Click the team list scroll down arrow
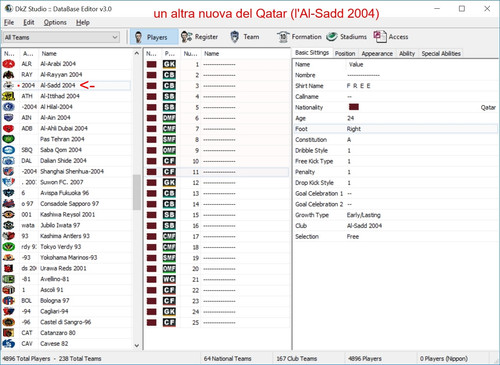This screenshot has height=365, width=500. (x=137, y=346)
